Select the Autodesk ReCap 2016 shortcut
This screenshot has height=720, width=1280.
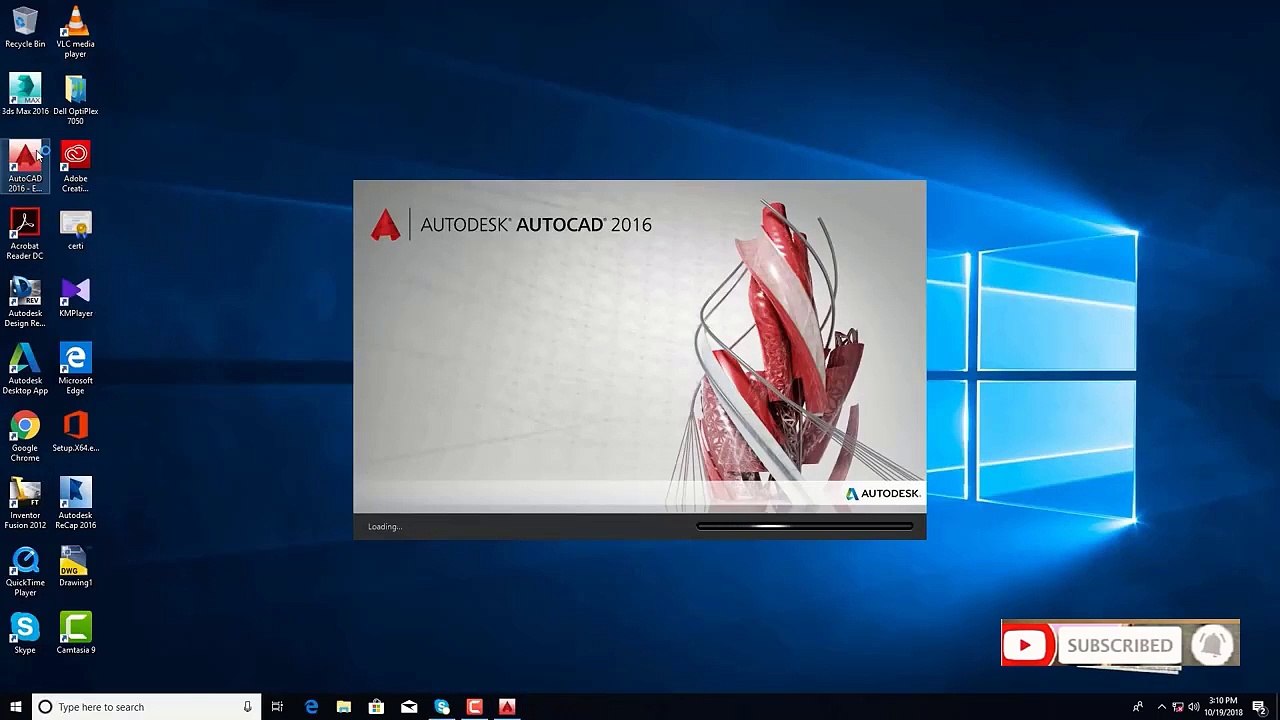(x=75, y=504)
